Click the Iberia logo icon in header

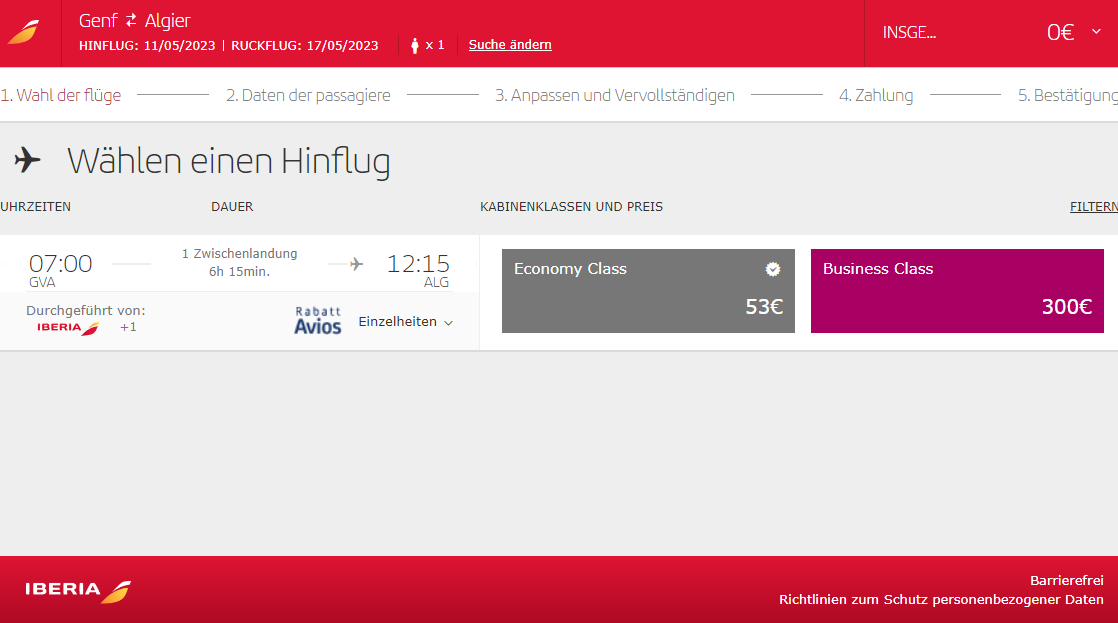[x=24, y=33]
